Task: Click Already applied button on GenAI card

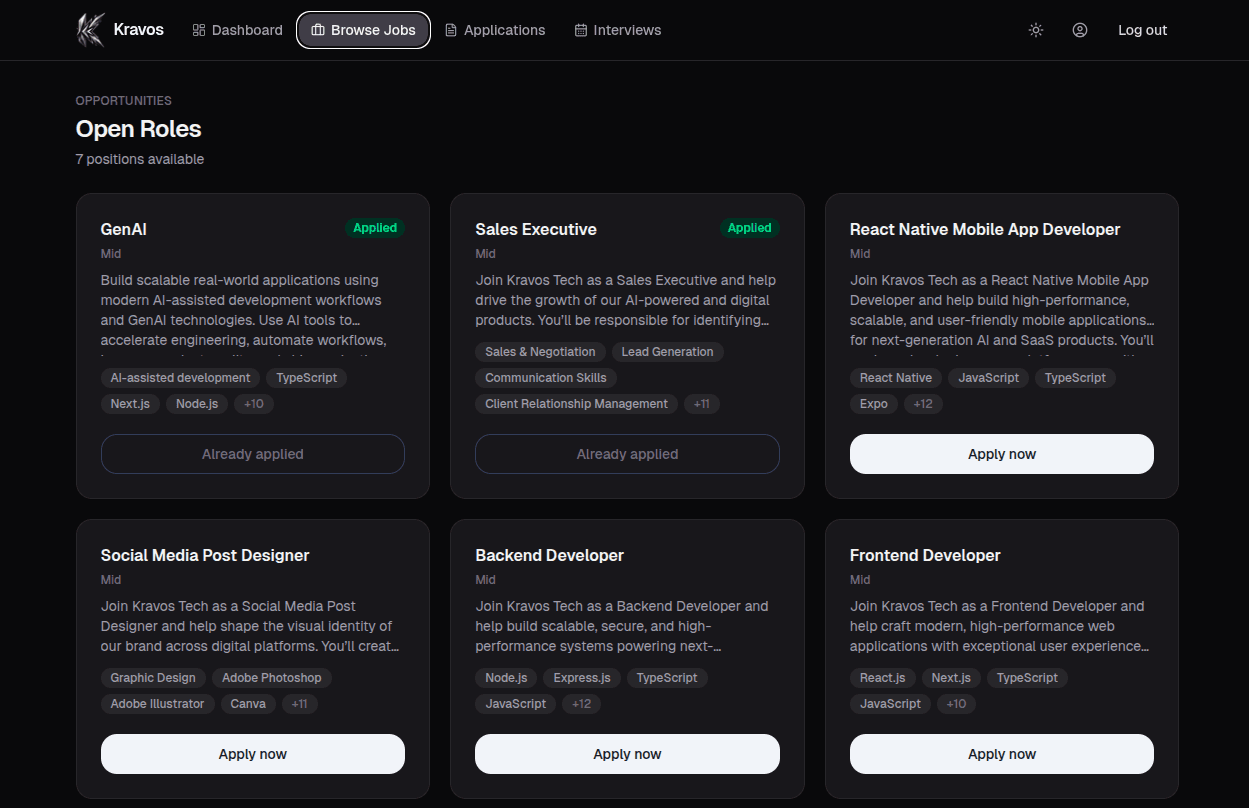Action: (253, 454)
